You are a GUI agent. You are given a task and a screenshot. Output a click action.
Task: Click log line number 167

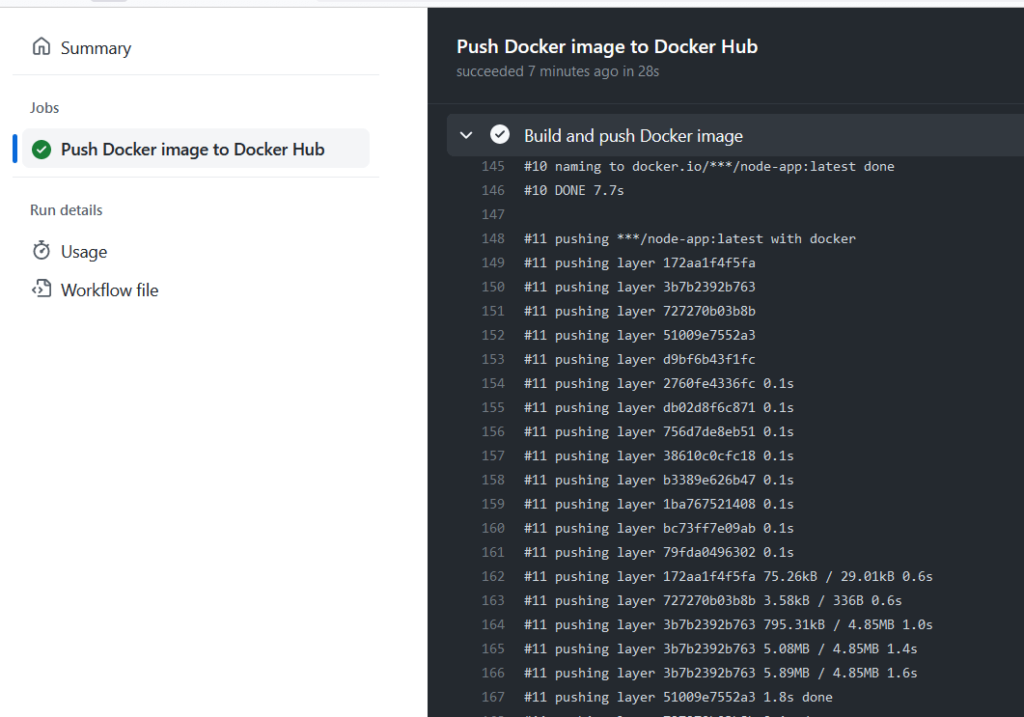(493, 697)
